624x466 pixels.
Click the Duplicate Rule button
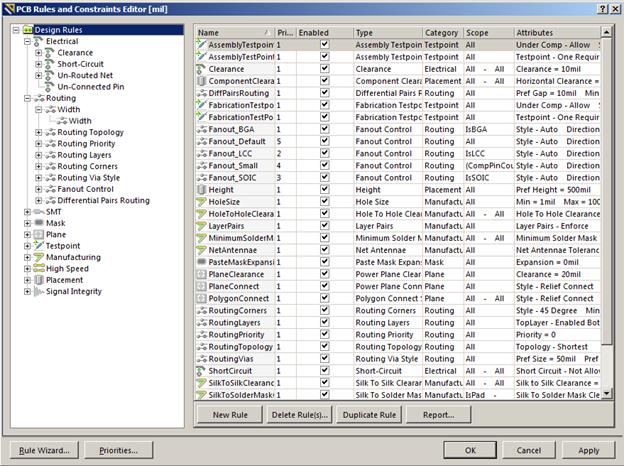(x=369, y=415)
